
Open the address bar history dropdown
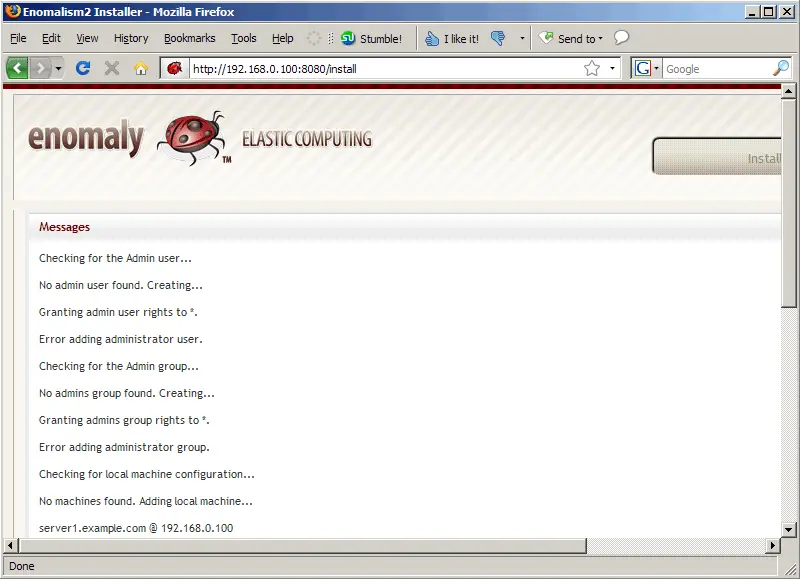(x=612, y=68)
